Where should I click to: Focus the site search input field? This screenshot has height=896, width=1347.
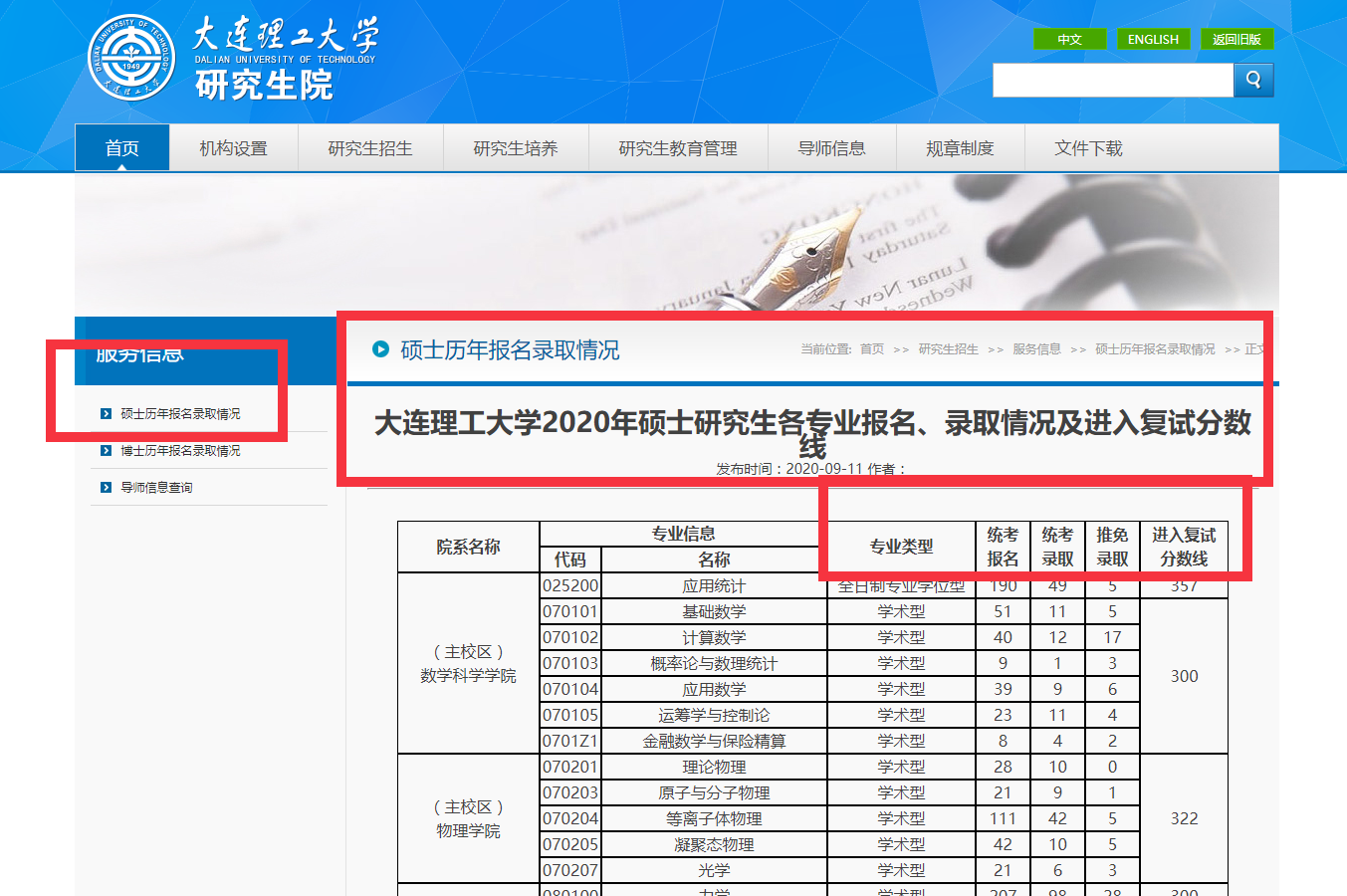1113,80
